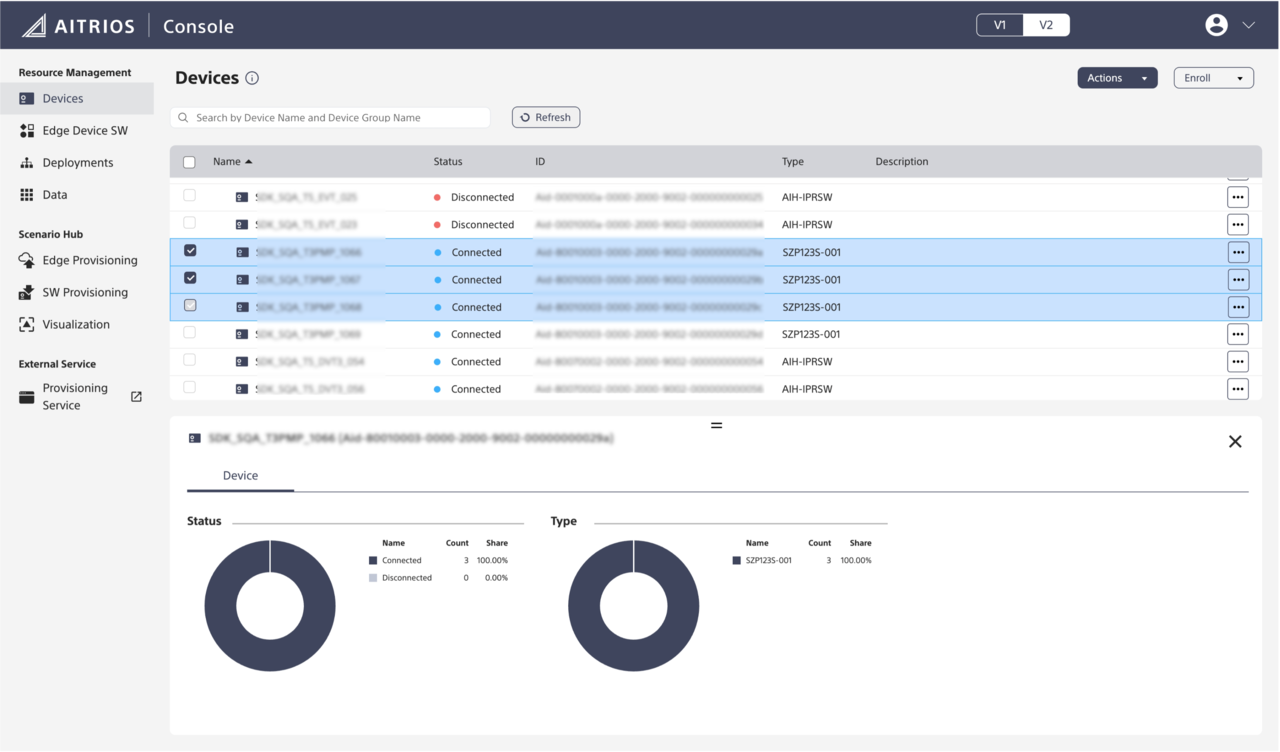
Task: Click the Edge Device SW sidebar icon
Action: [27, 130]
